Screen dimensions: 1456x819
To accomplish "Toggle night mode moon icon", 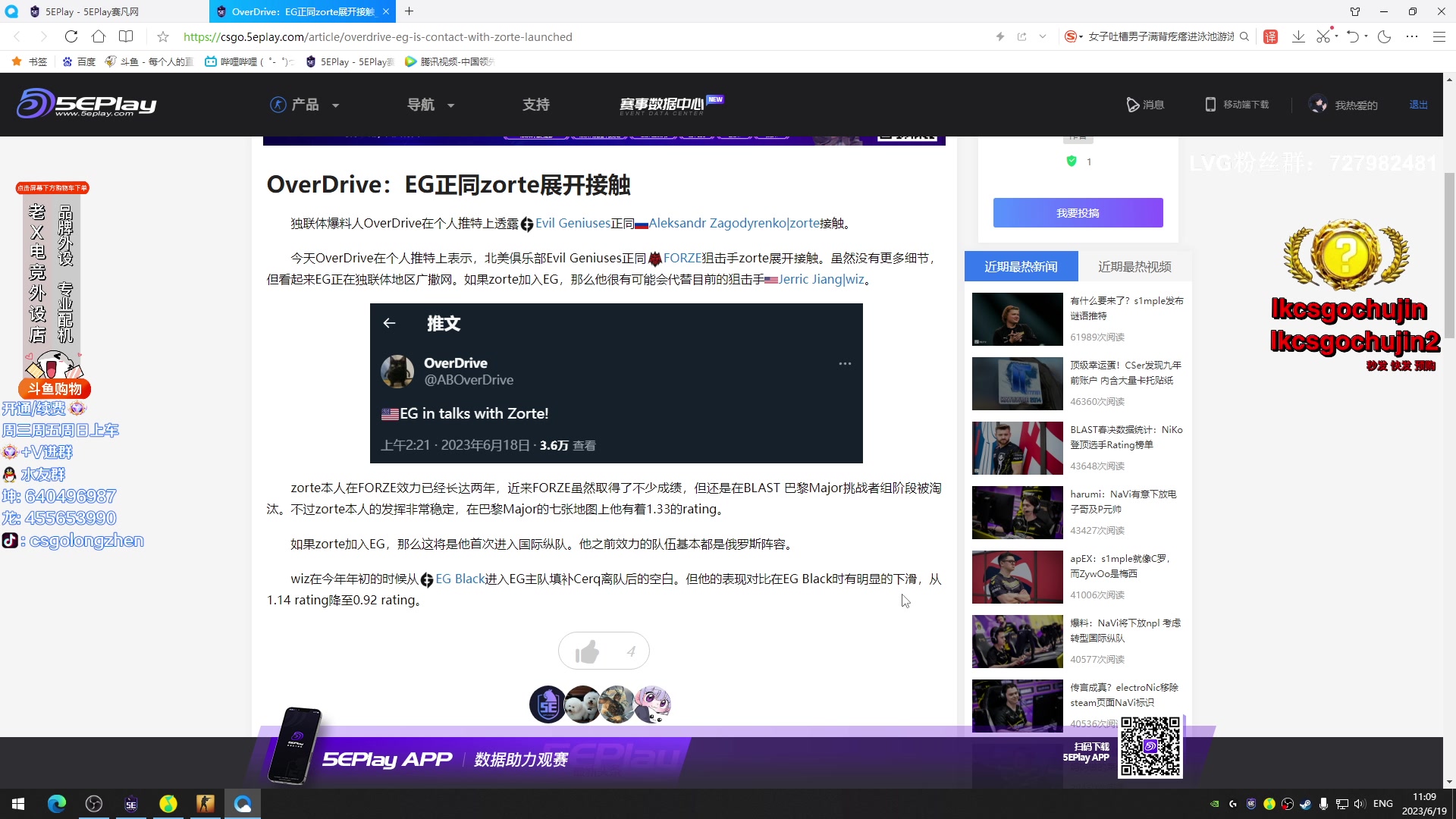I will [x=1385, y=36].
